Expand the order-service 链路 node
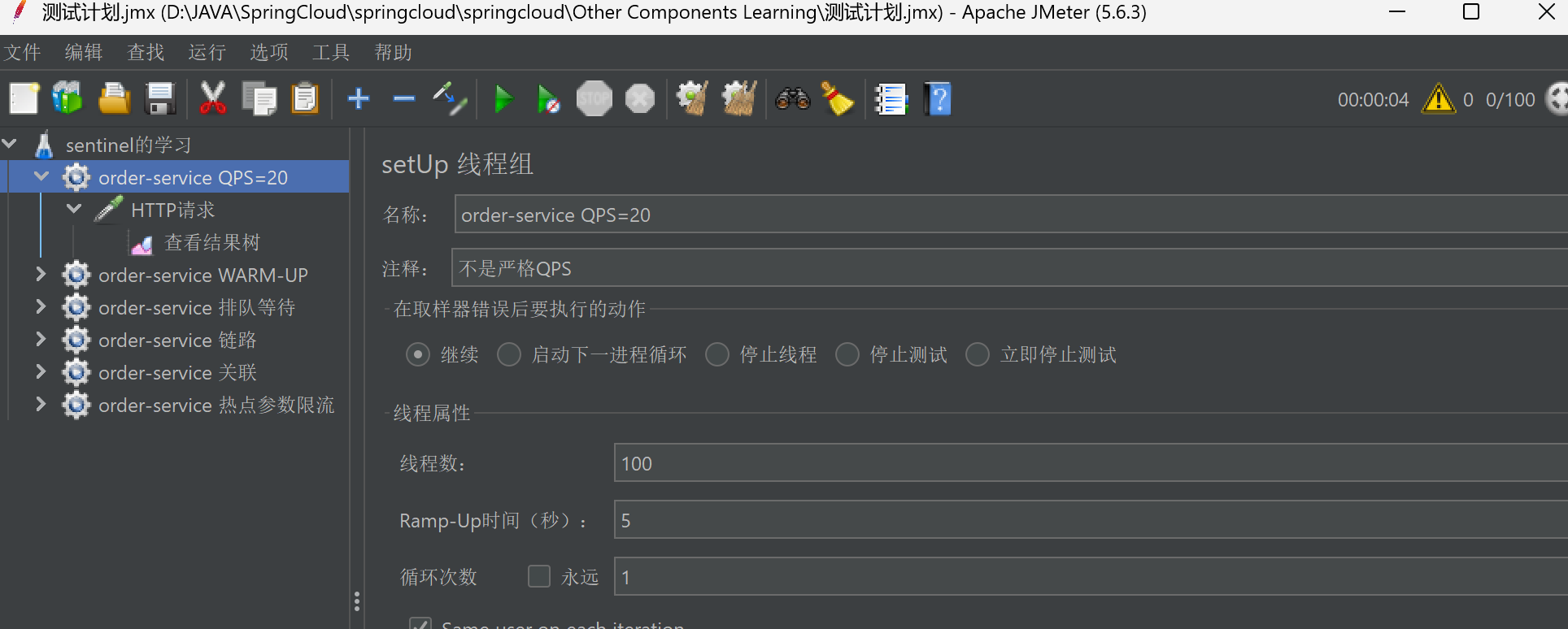 (x=41, y=340)
